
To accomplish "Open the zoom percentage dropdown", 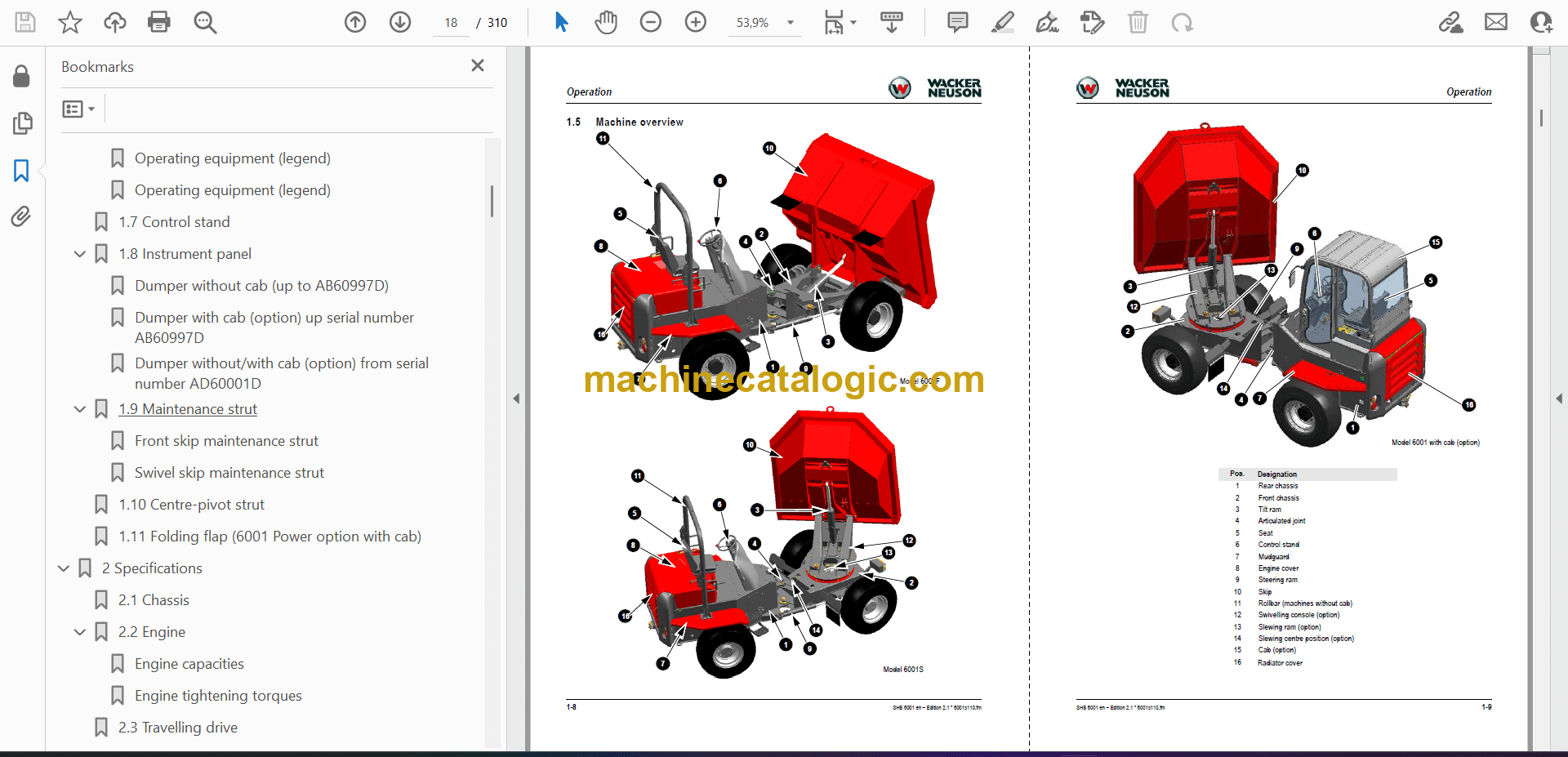I will (790, 23).
